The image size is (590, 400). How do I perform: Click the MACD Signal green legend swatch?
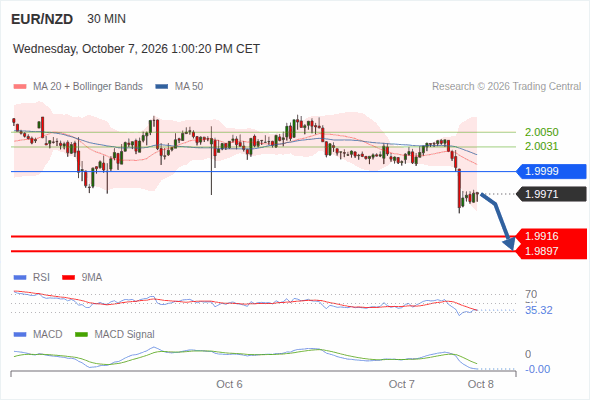tap(81, 335)
